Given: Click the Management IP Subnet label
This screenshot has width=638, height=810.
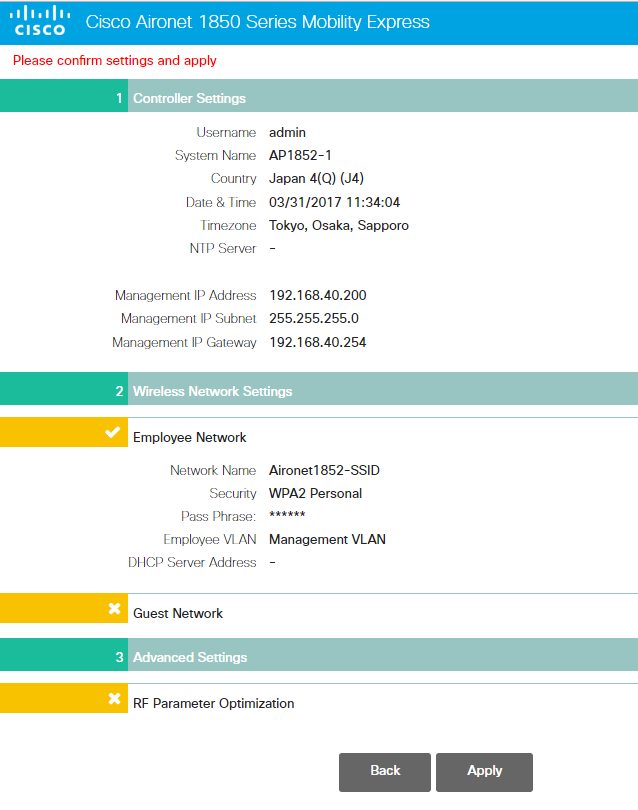Looking at the screenshot, I should pyautogui.click(x=189, y=318).
